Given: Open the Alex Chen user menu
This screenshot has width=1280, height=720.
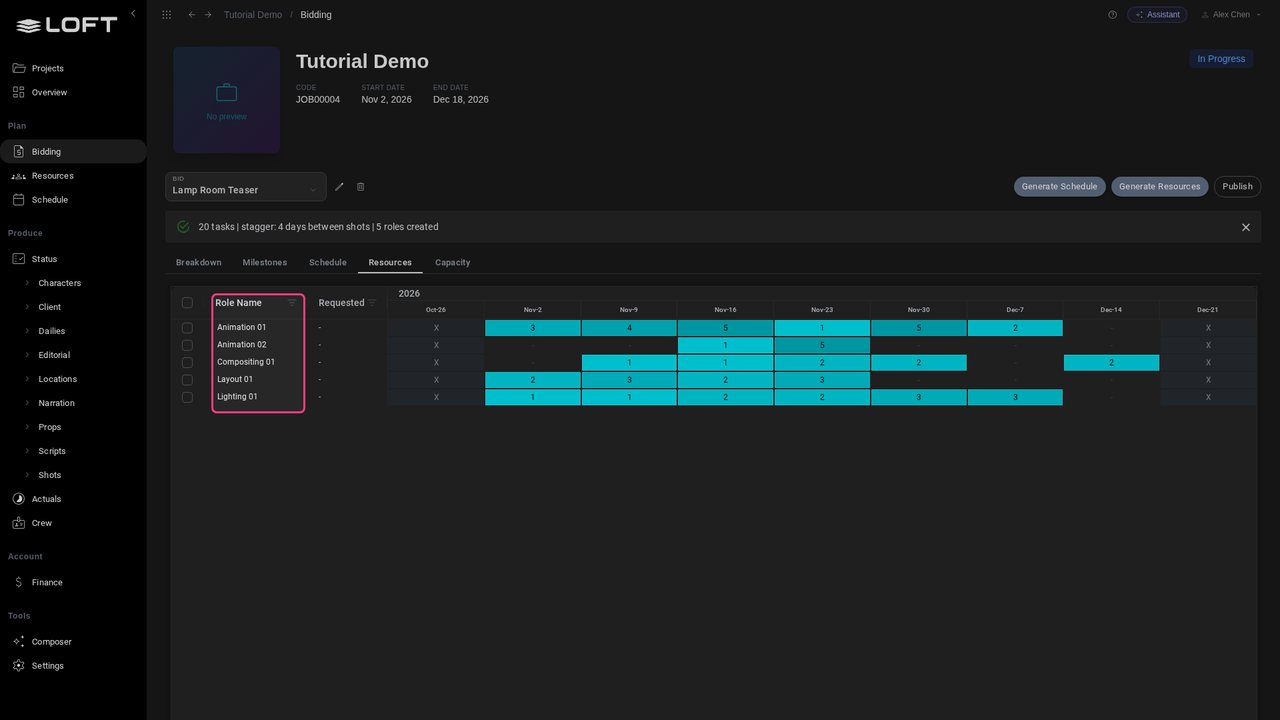Looking at the screenshot, I should [x=1231, y=15].
